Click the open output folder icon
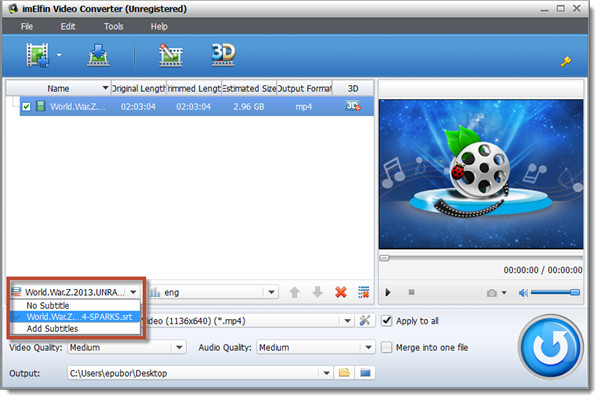Viewport: 600px width, 400px height. [x=344, y=372]
